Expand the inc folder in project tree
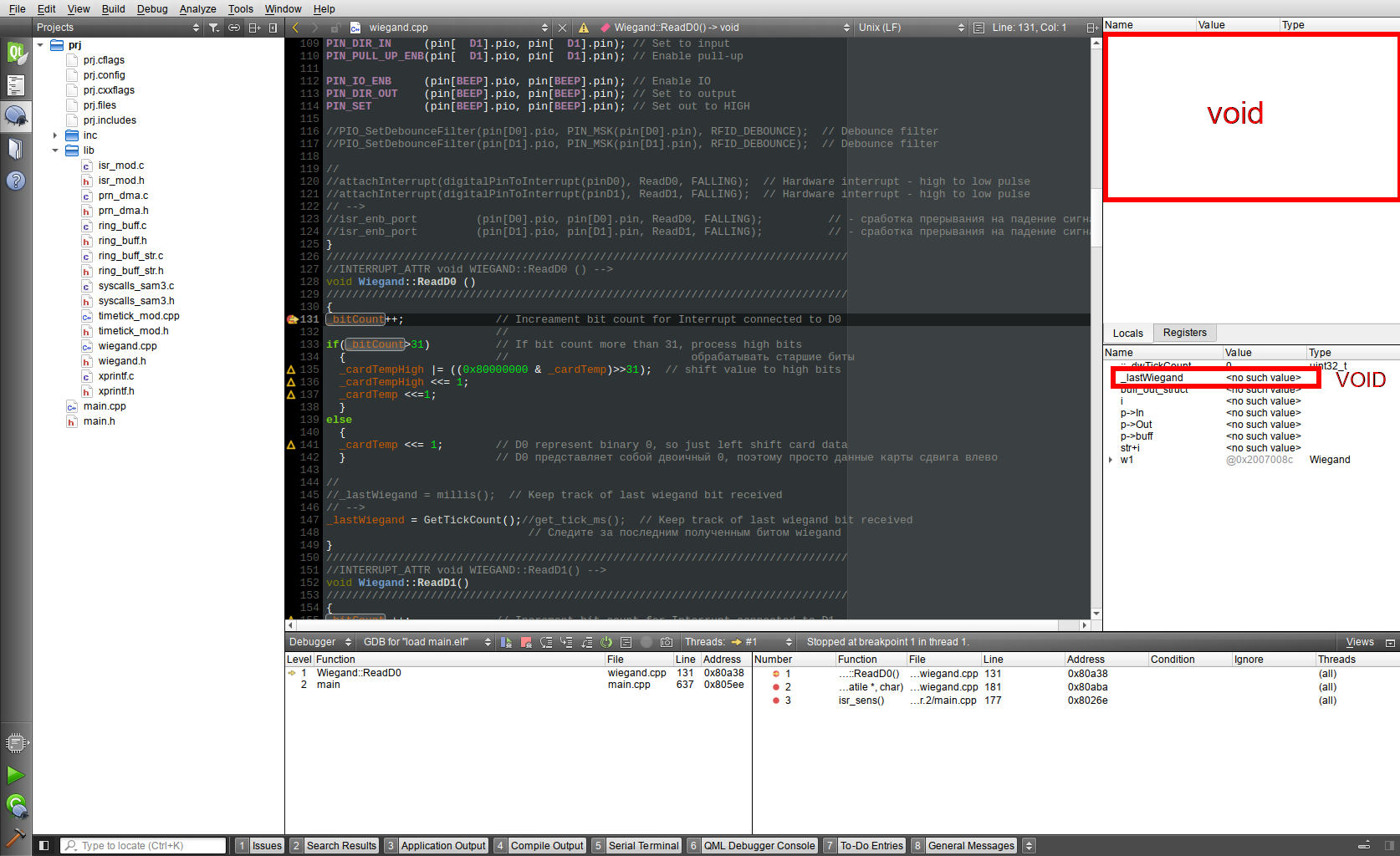This screenshot has height=856, width=1400. (x=55, y=135)
